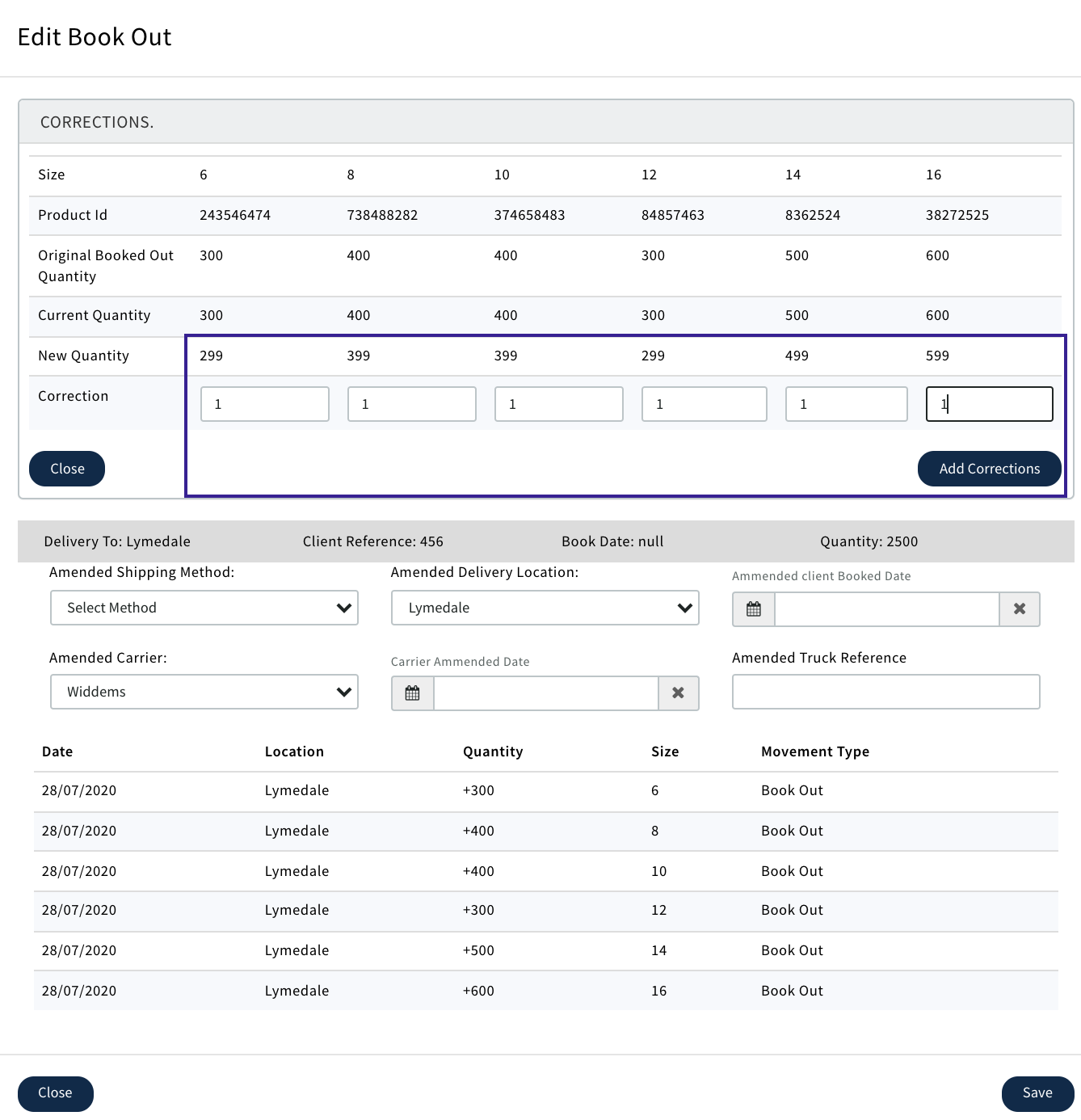Focus Correction field for size 6

(265, 404)
